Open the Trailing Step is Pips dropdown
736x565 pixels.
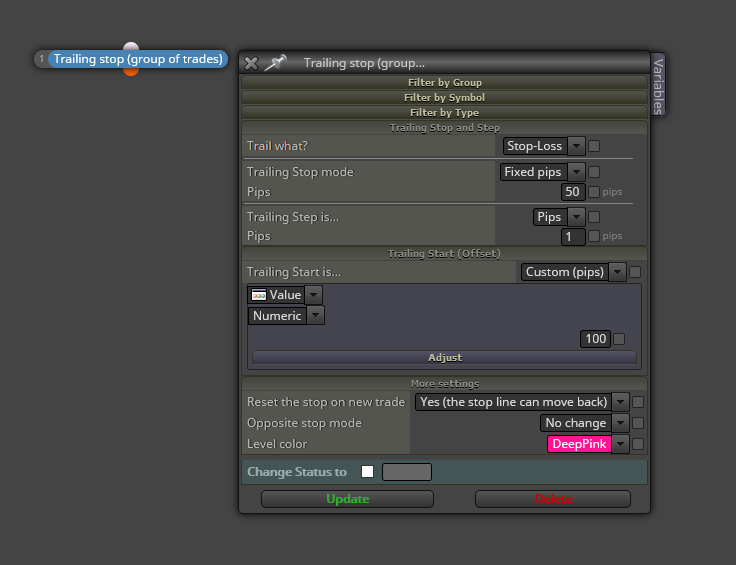[559, 217]
